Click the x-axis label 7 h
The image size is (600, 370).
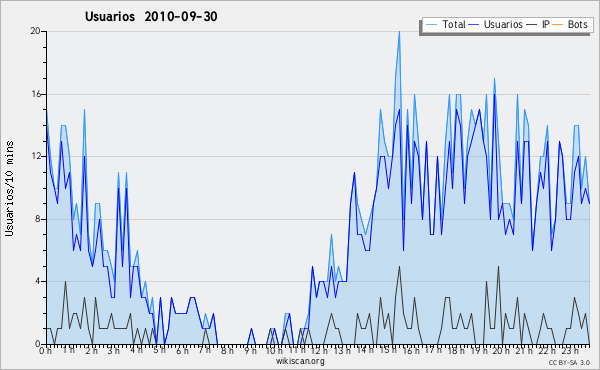coord(205,350)
